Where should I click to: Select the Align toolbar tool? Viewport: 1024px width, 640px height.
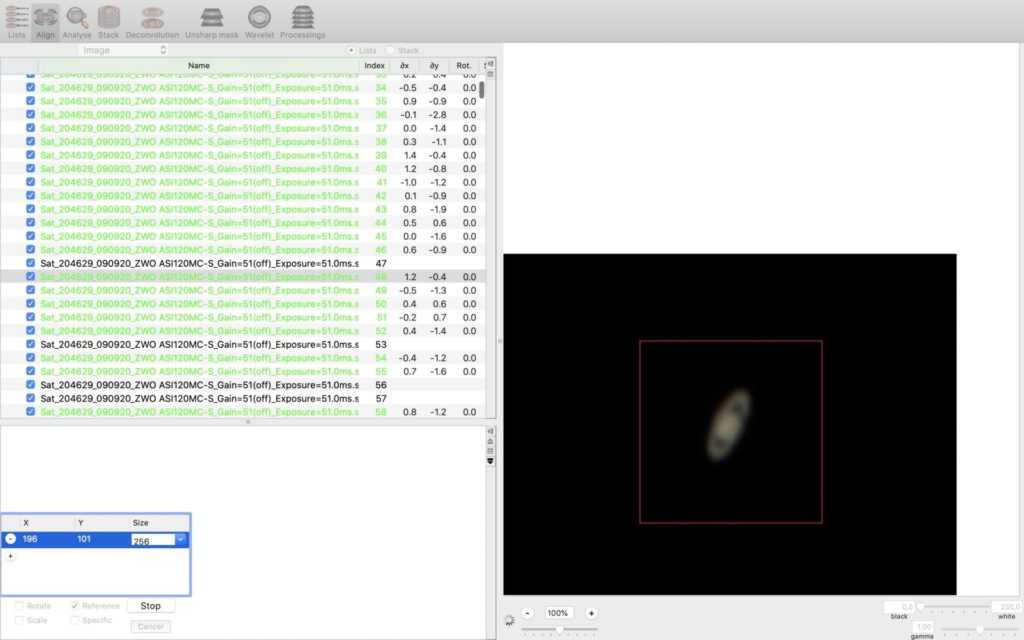coord(45,22)
